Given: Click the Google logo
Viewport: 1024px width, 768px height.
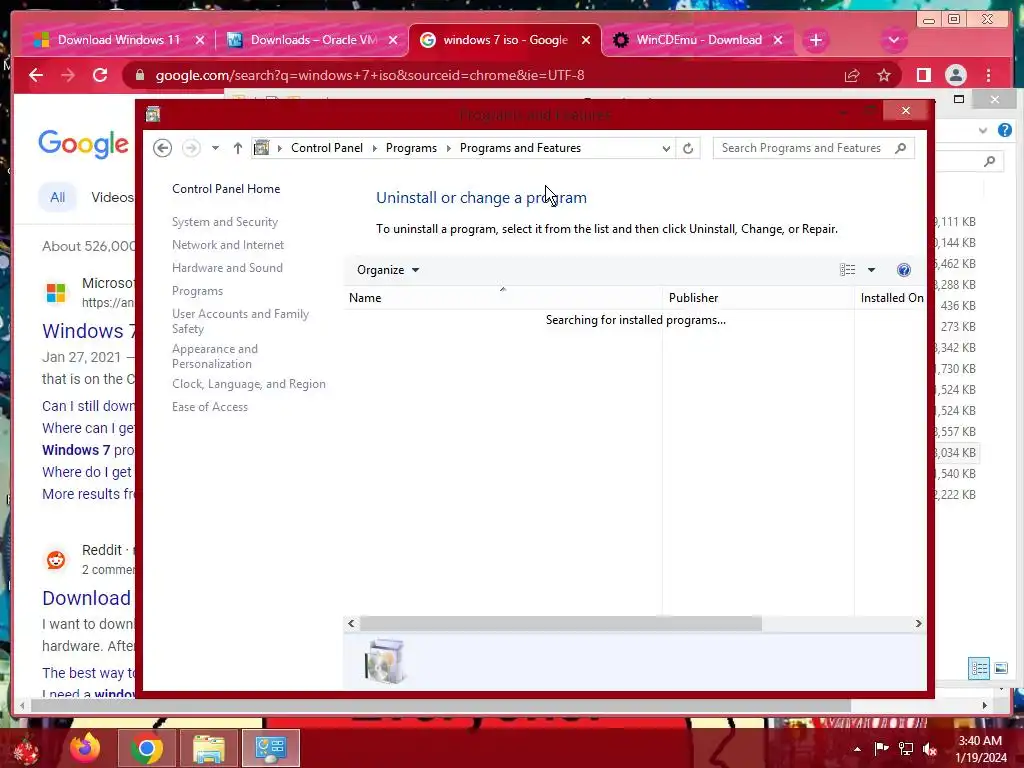Looking at the screenshot, I should click(84, 144).
